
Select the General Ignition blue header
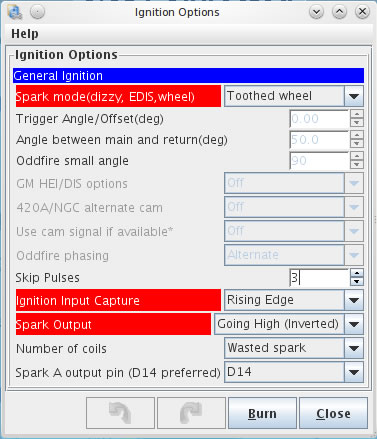click(188, 76)
